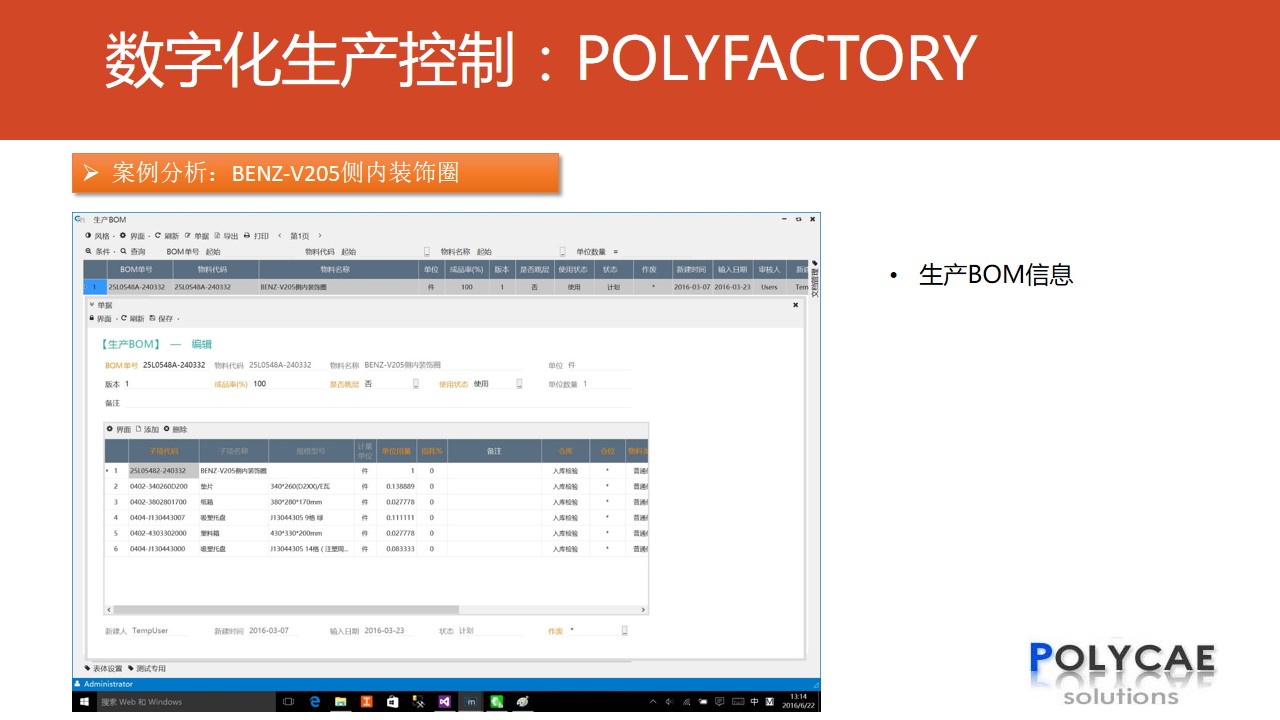The image size is (1280, 720).
Task: Select sub-item row 0404-J130443007
Action: [x=376, y=518]
